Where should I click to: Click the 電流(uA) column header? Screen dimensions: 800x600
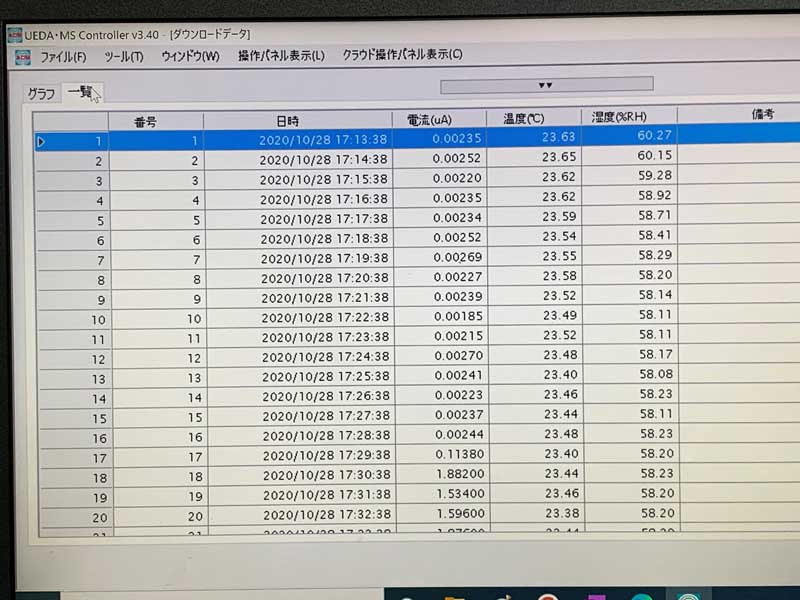(x=430, y=120)
